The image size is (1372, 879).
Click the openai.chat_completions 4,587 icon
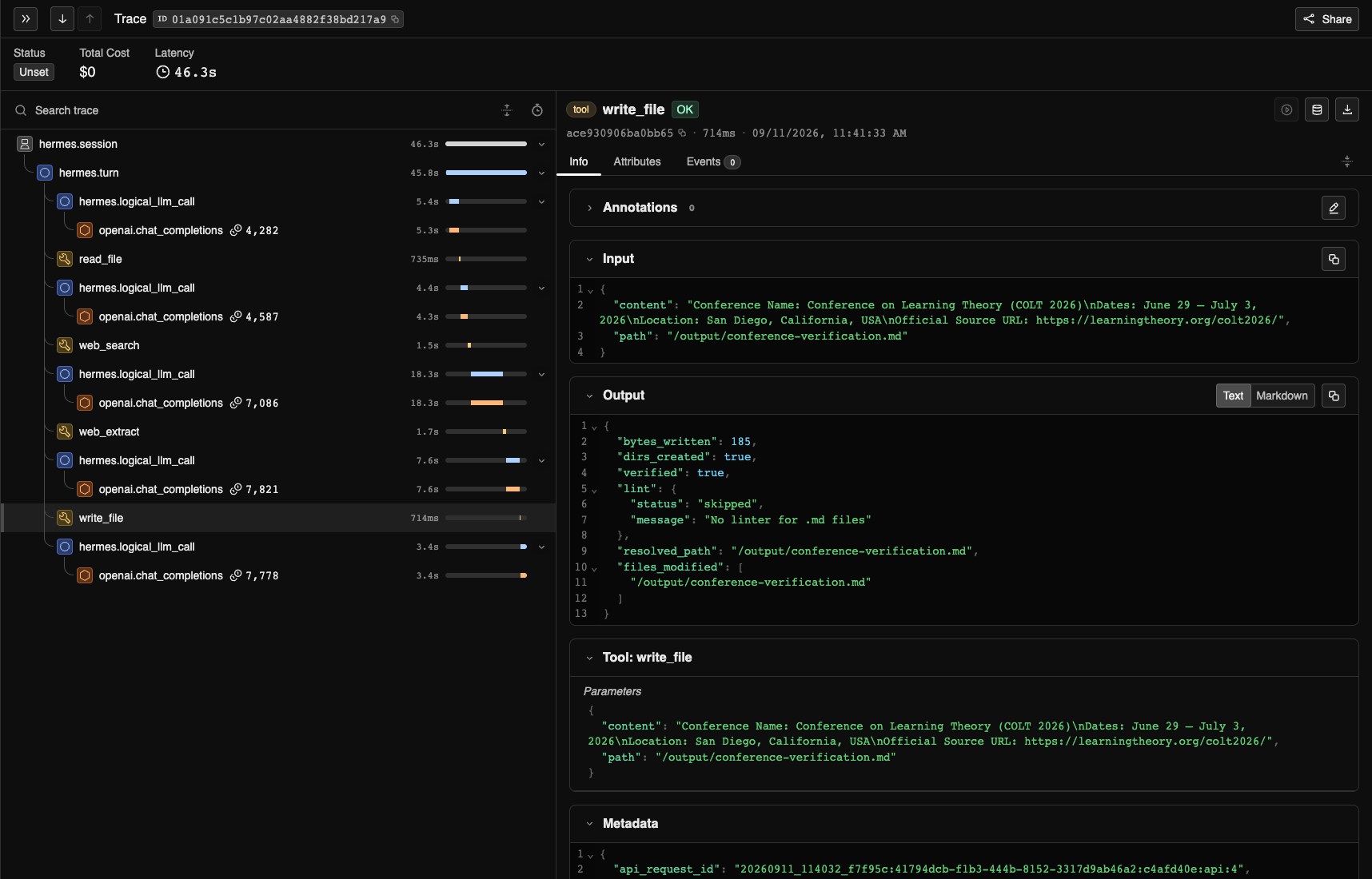85,316
